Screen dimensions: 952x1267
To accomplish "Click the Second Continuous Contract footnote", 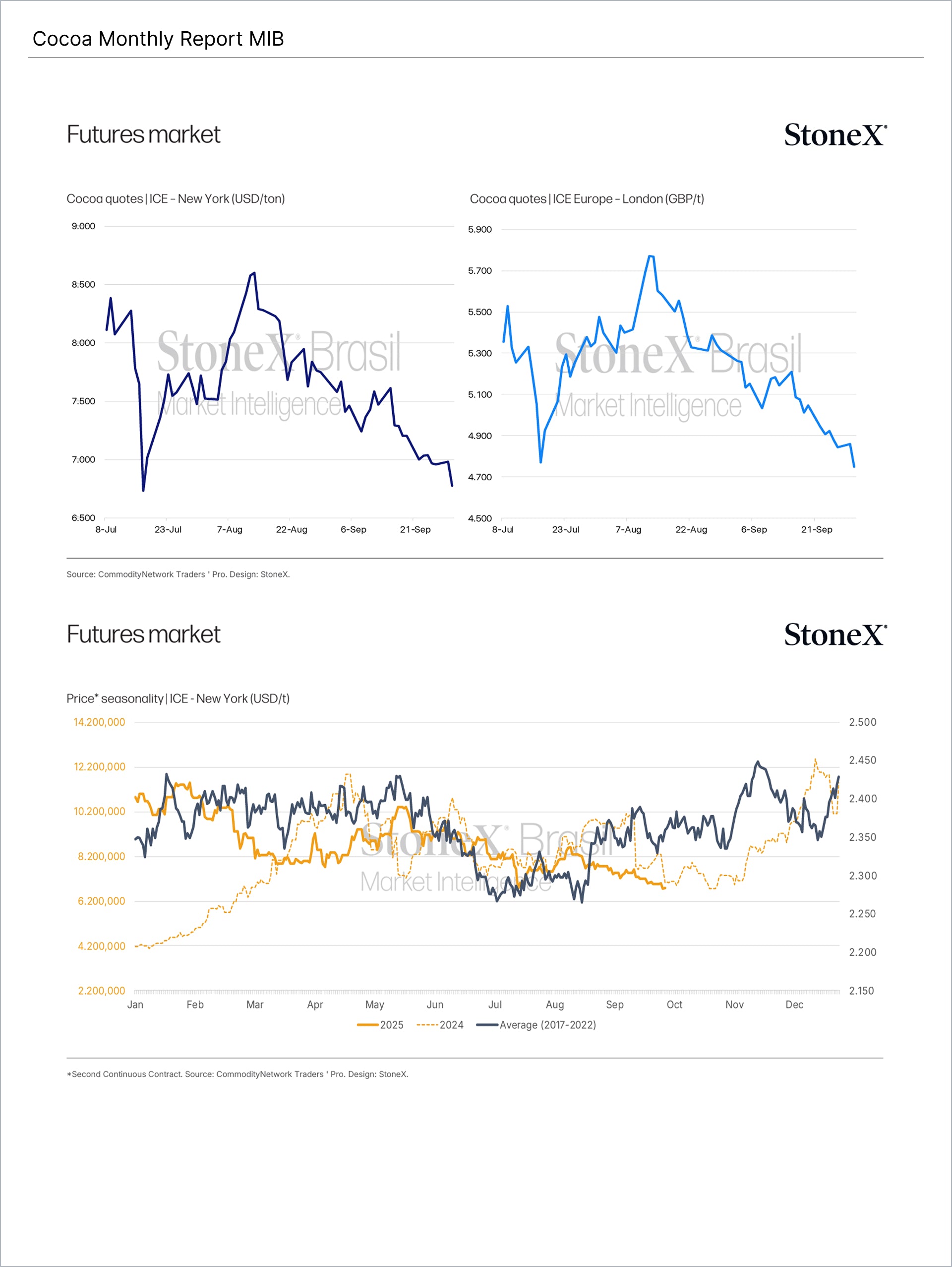I will (237, 1074).
